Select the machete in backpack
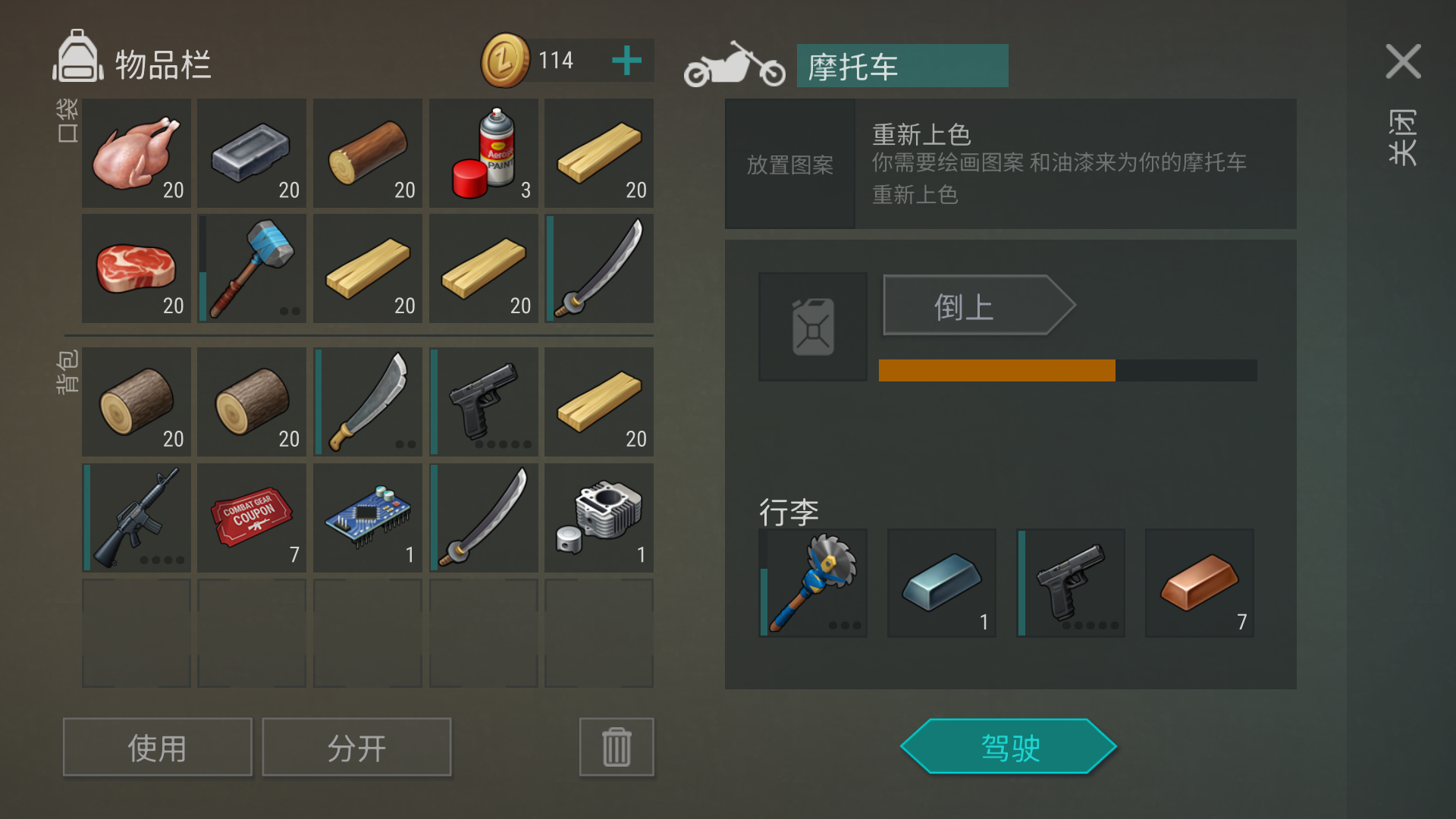Screen dimensions: 1456x819 click(x=368, y=402)
